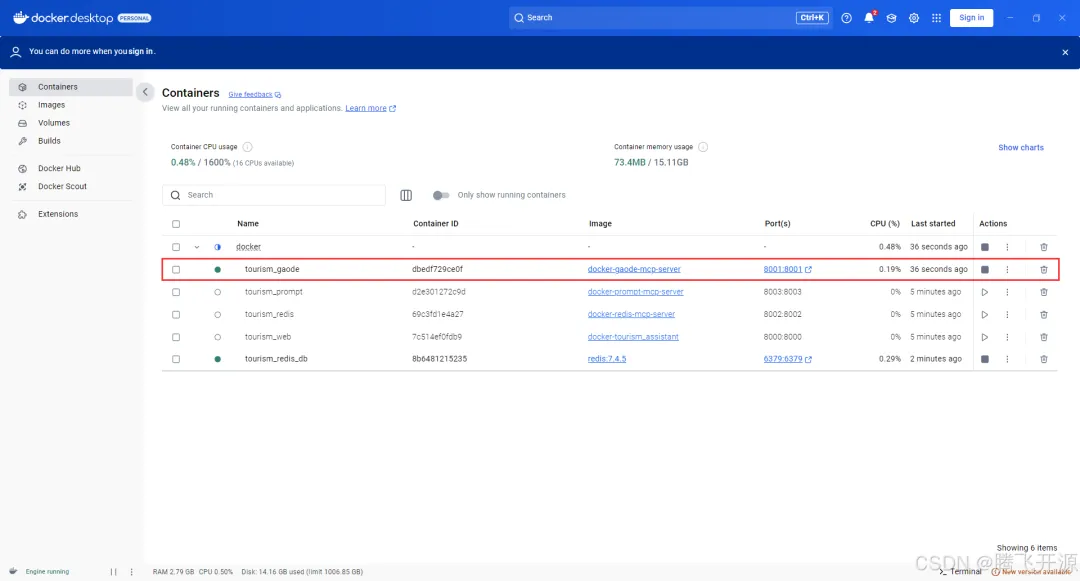
Task: Open more actions for docker group
Action: [x=1007, y=247]
